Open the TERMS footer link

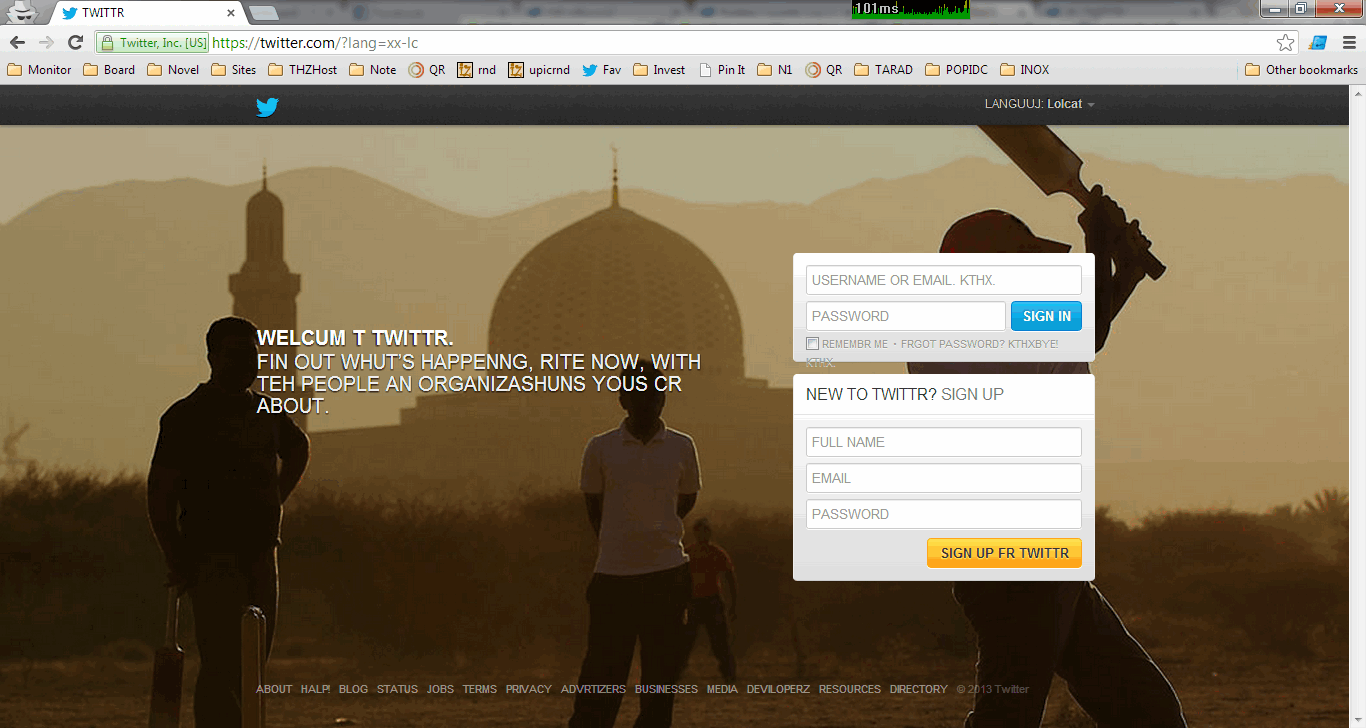pos(480,689)
